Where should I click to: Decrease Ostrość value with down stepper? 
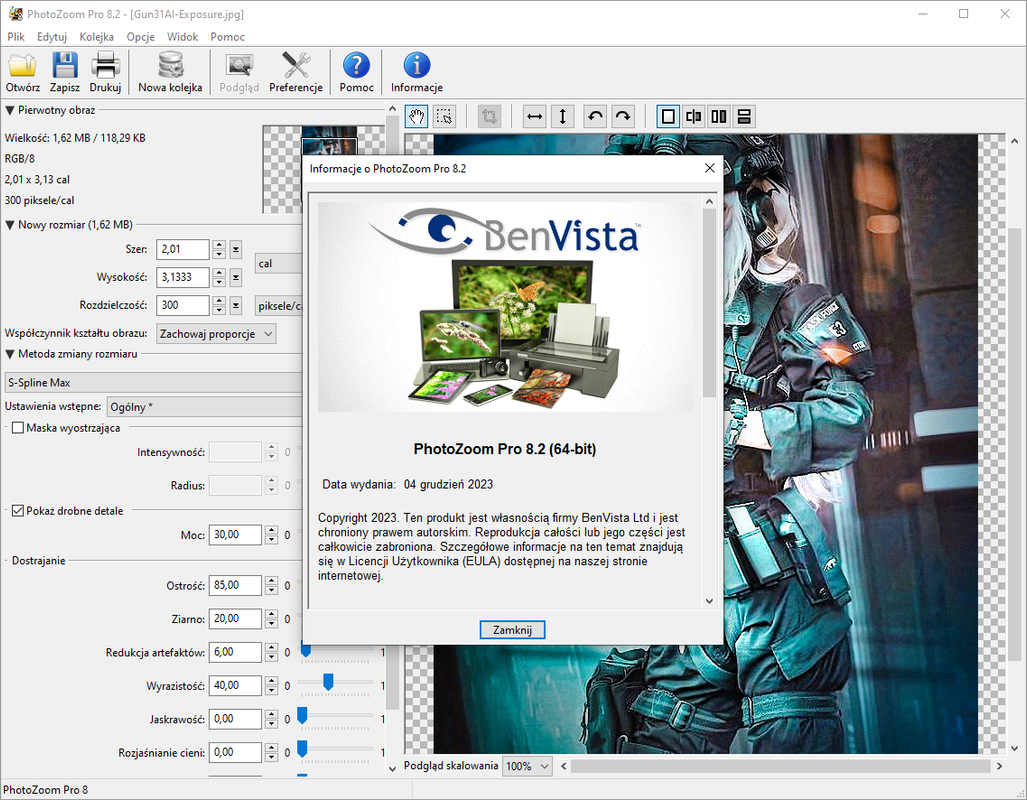click(x=272, y=590)
